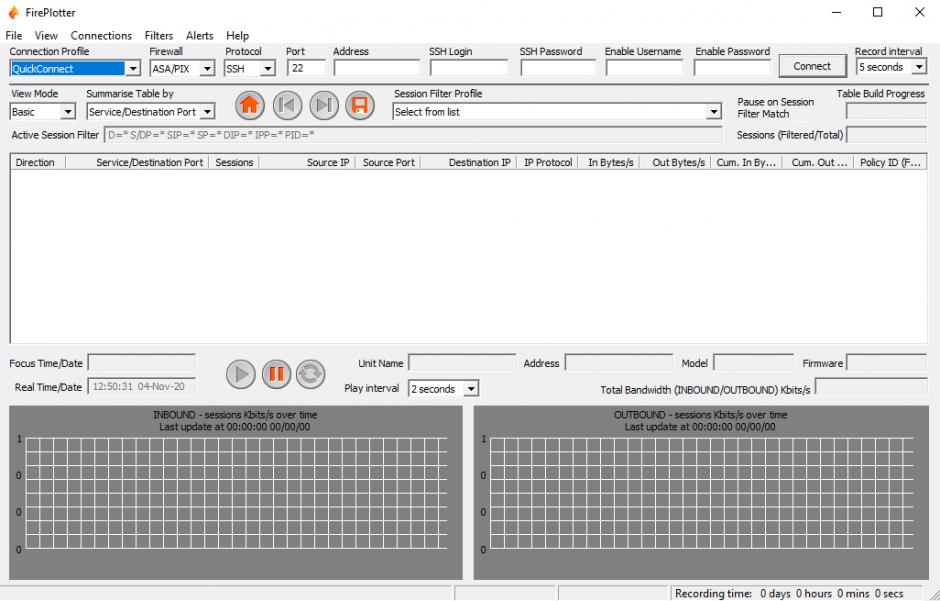Click the Connect button
The image size is (940, 601).
[x=811, y=66]
